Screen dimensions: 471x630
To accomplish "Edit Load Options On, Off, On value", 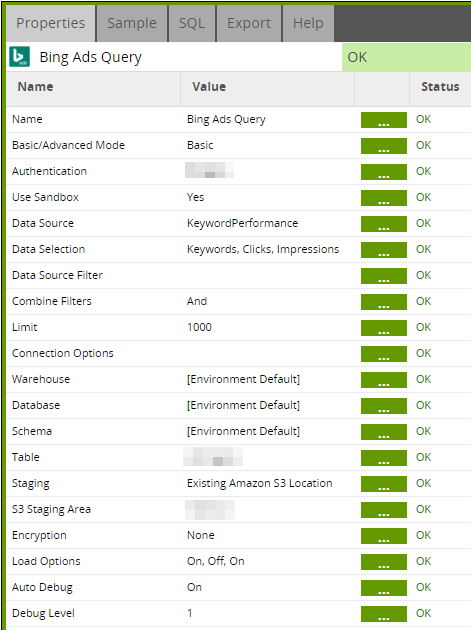I will click(x=215, y=561).
